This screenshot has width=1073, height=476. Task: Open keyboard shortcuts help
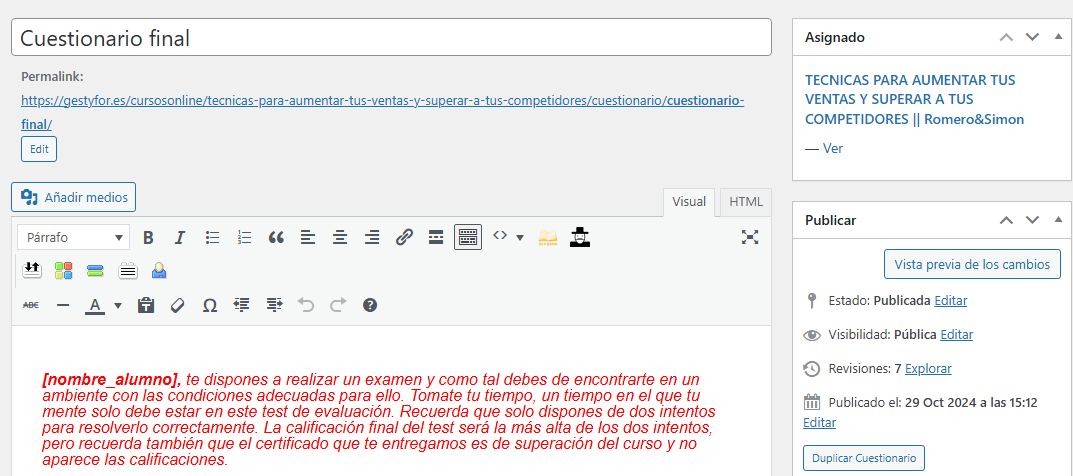coord(370,305)
